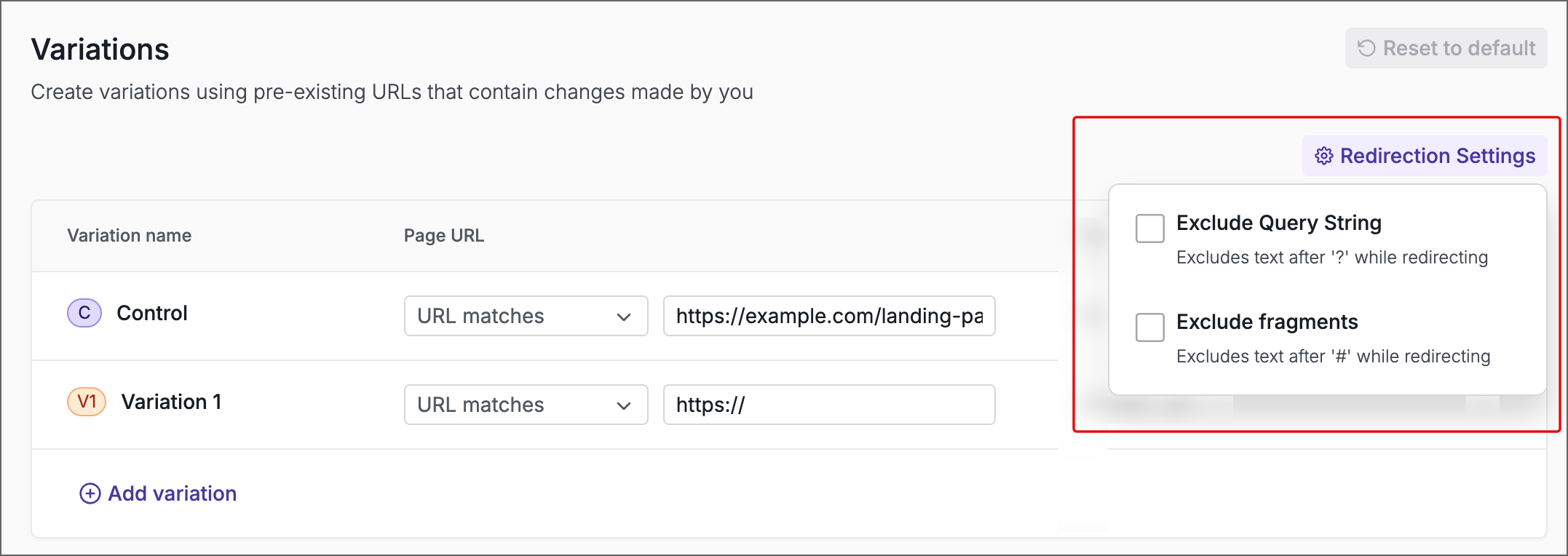Click the 'Create variations using pre-existing URLs' description
The height and width of the screenshot is (556, 1568).
392,92
